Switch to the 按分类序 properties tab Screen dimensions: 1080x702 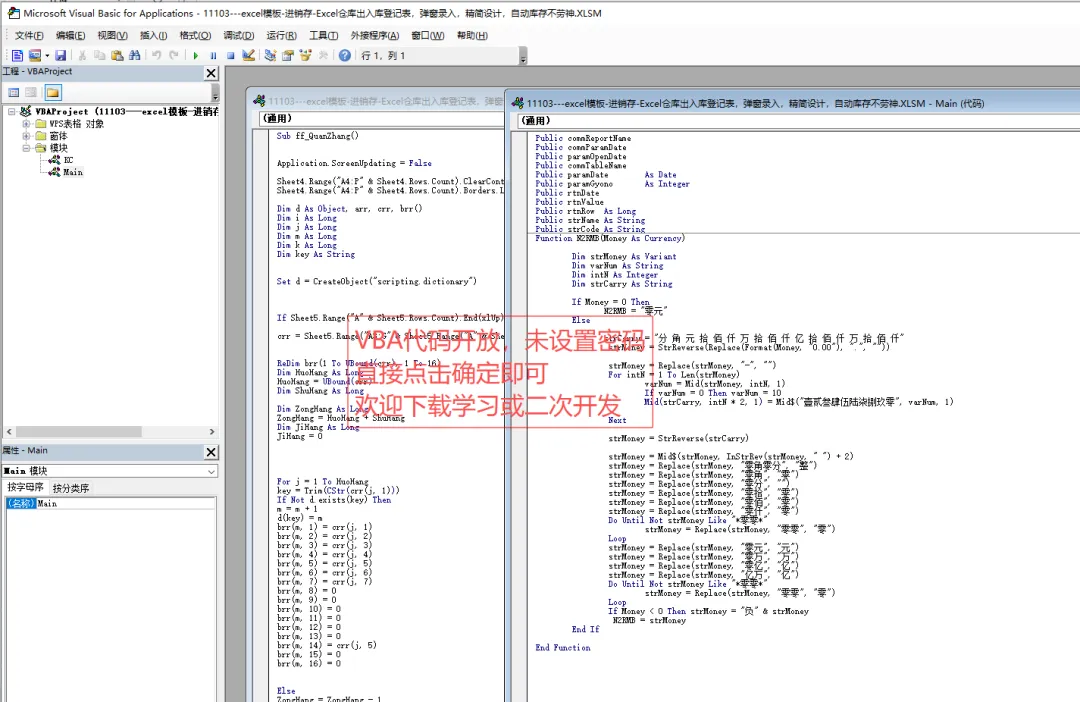[x=71, y=488]
